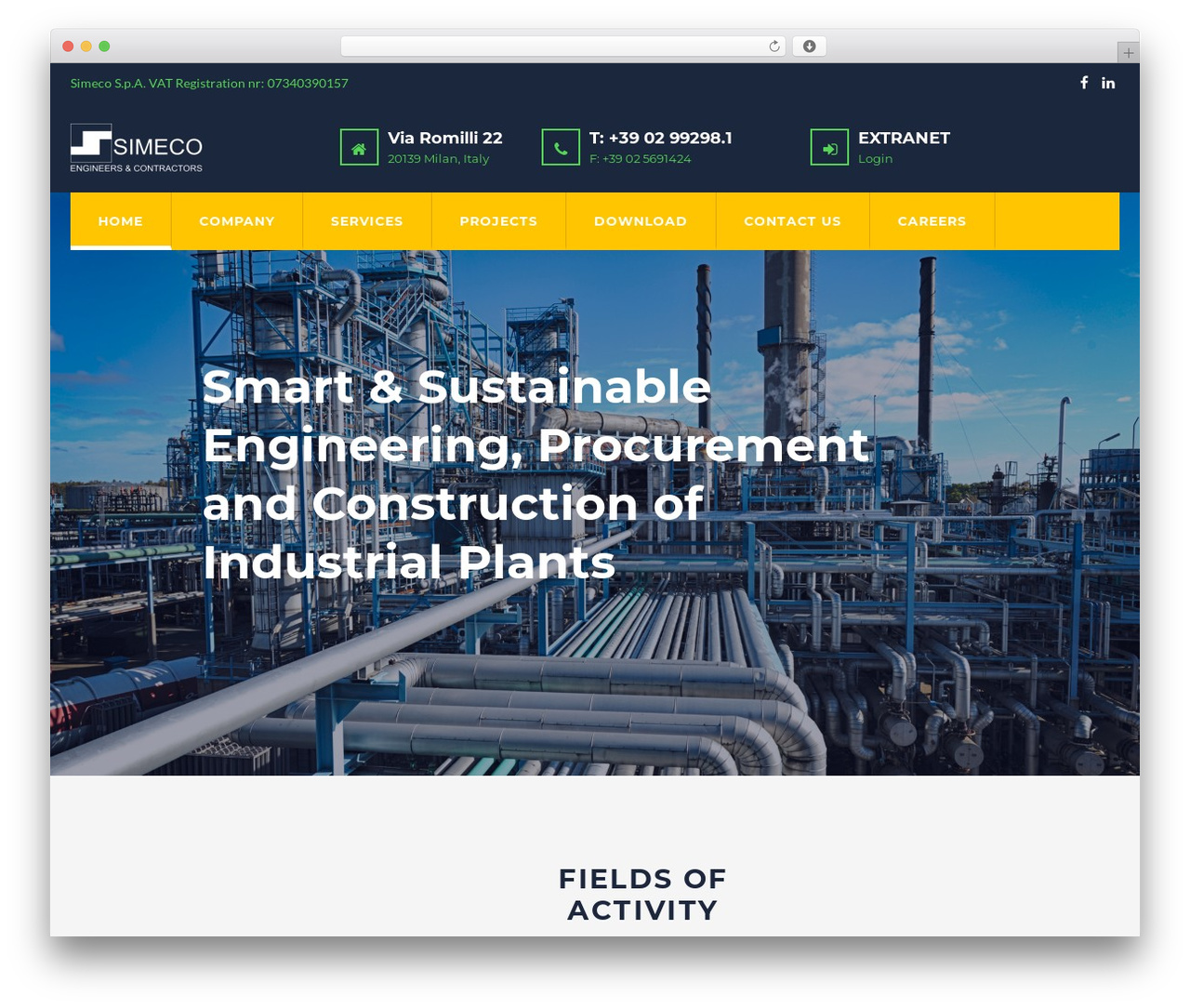
Task: Click the Extranet login arrow icon
Action: (829, 147)
